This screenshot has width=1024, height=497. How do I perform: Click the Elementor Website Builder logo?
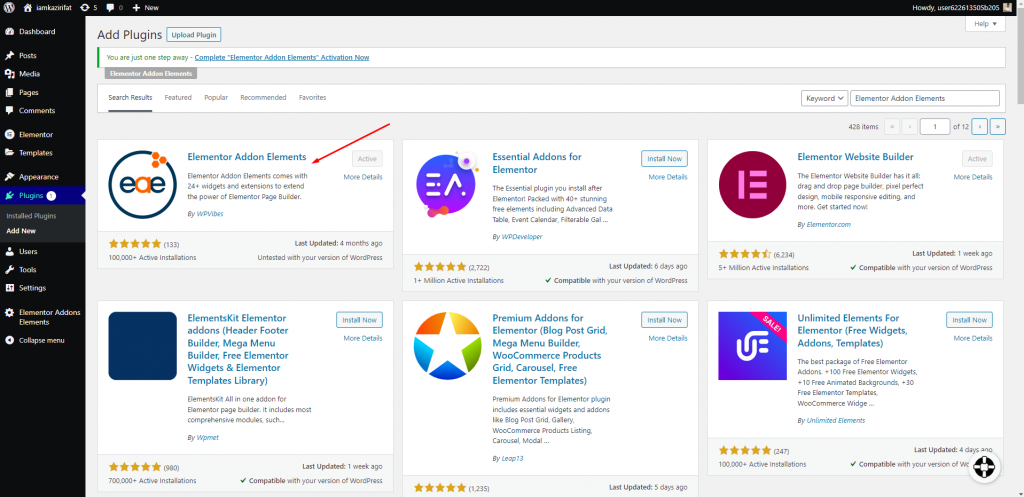(x=752, y=184)
